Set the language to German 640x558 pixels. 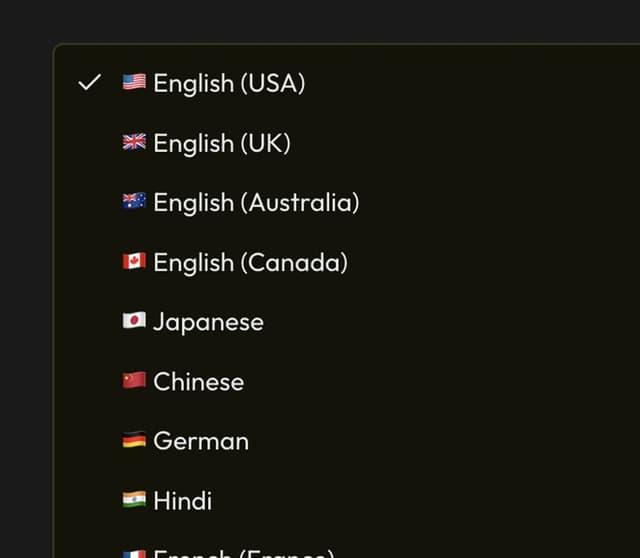click(200, 441)
